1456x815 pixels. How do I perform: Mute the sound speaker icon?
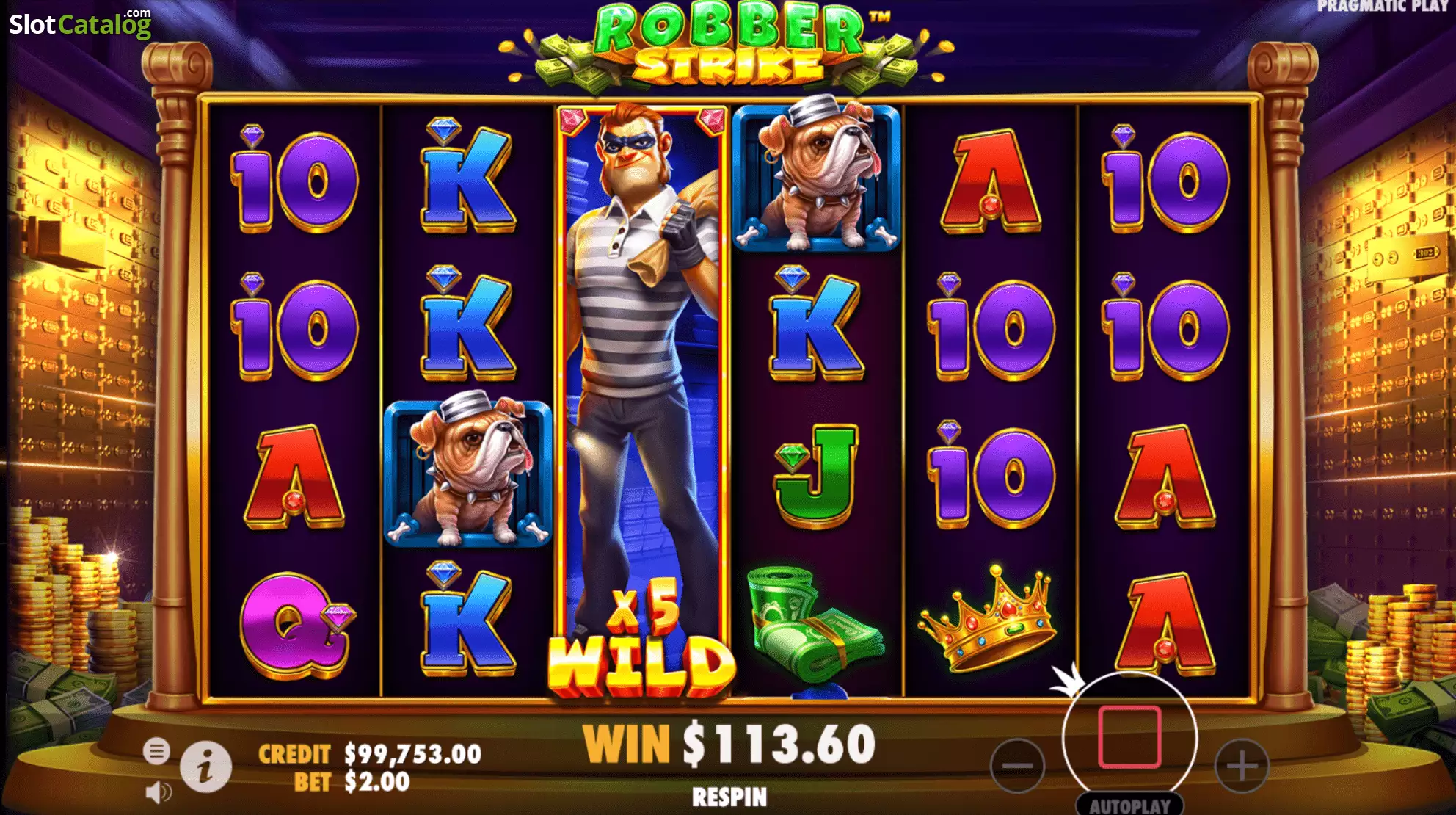tap(159, 792)
